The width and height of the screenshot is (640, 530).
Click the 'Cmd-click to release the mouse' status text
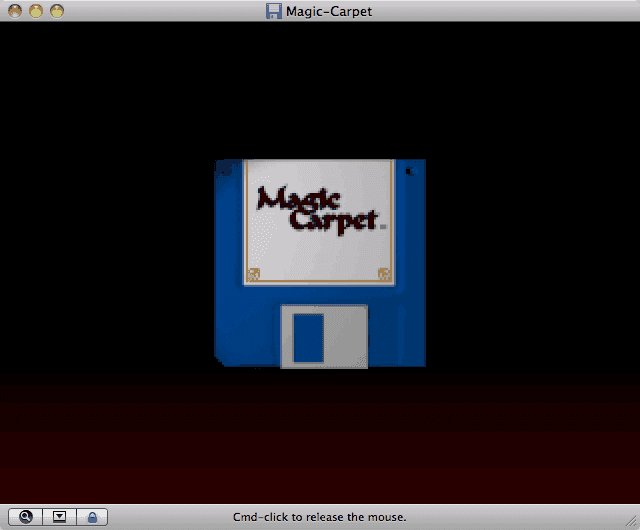click(x=319, y=517)
